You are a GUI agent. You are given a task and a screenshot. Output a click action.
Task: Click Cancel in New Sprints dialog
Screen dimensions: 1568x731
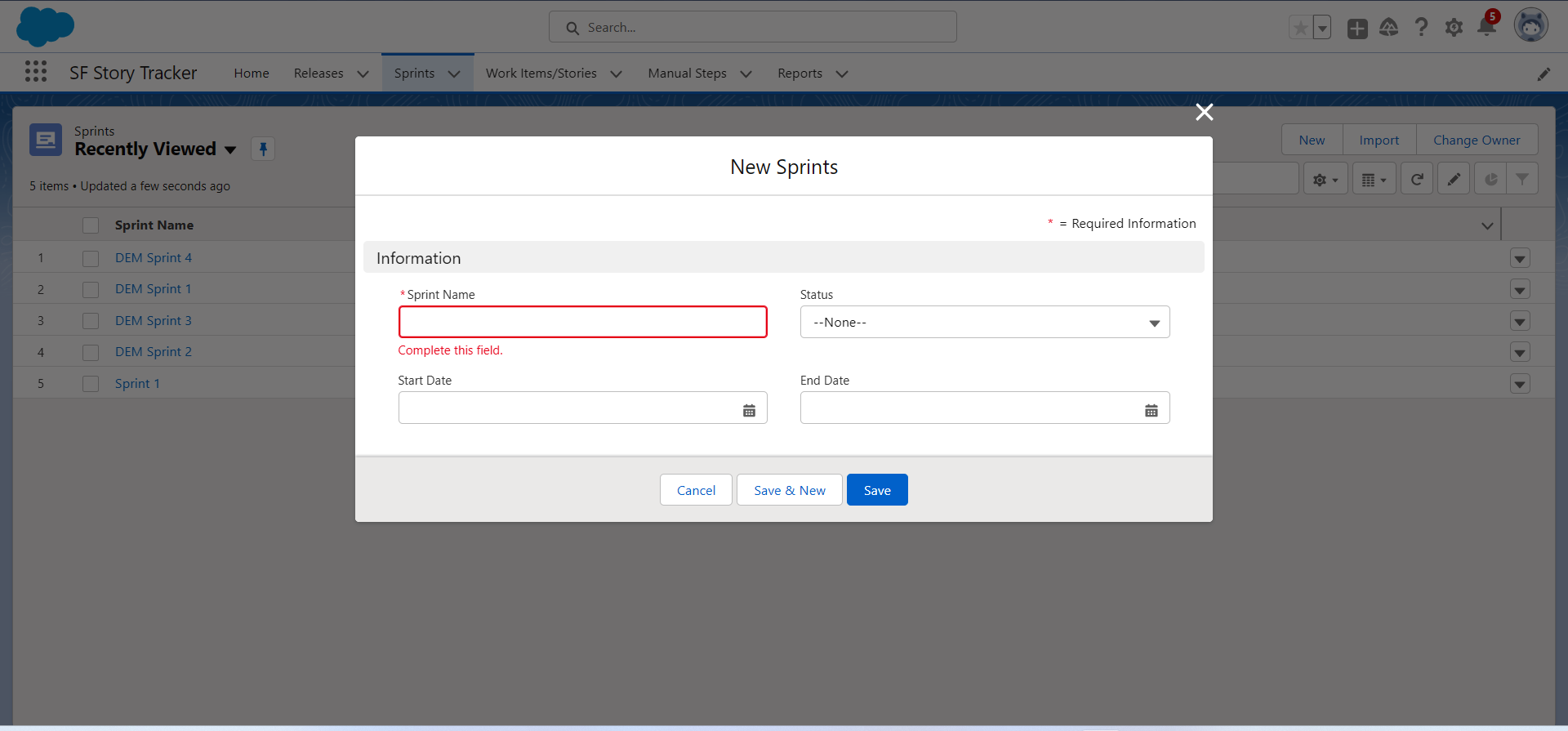696,490
